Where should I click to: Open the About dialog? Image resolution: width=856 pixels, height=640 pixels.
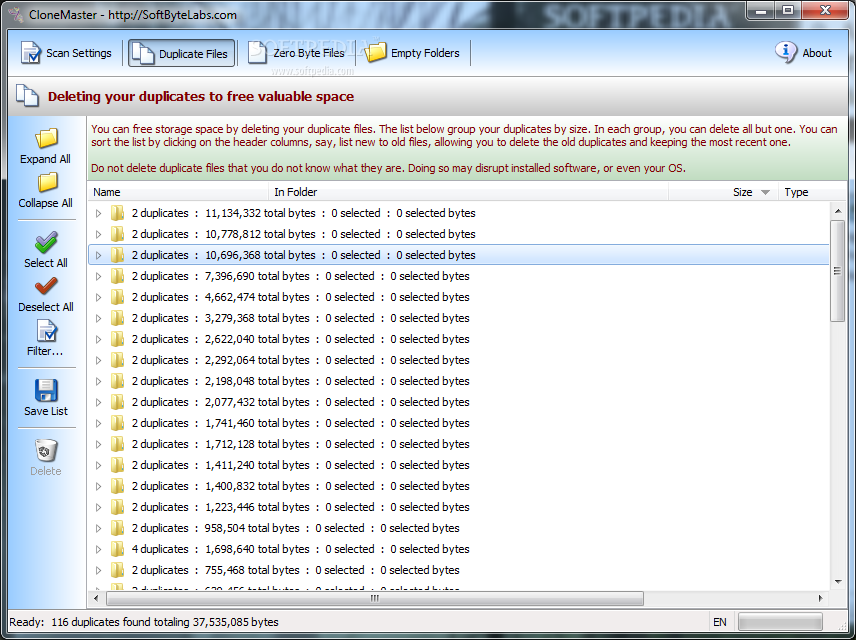804,53
